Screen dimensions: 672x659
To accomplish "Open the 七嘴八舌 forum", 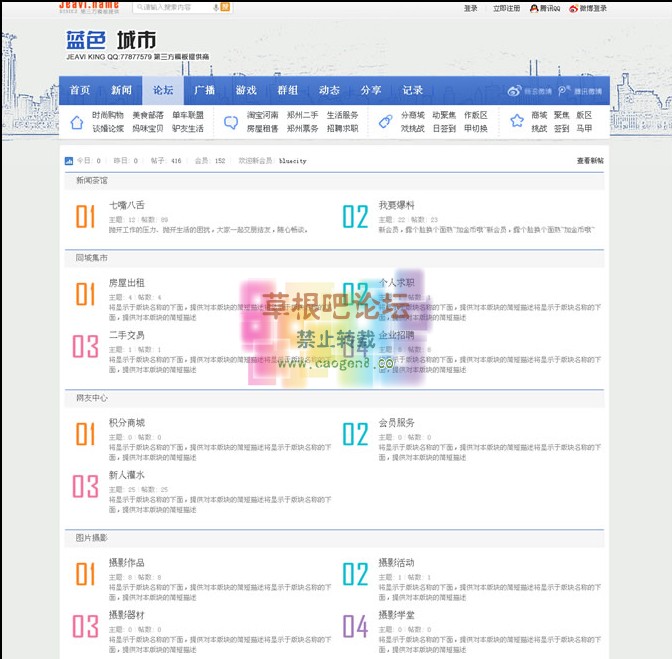I will 127,205.
